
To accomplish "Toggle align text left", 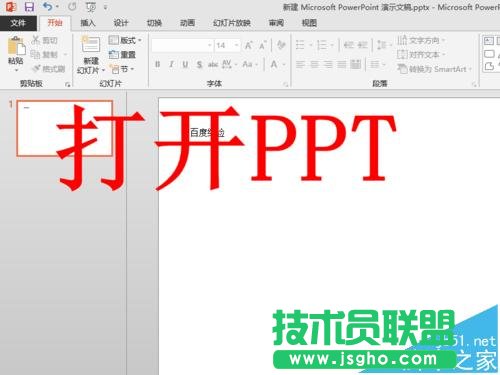I will point(300,64).
